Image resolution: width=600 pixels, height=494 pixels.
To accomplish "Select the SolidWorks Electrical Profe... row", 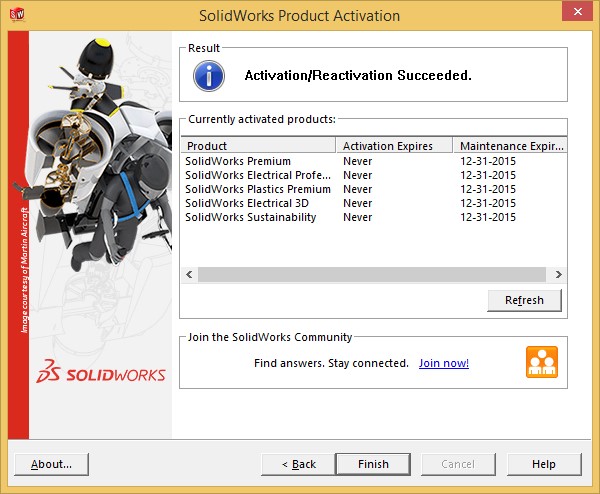I will point(374,175).
